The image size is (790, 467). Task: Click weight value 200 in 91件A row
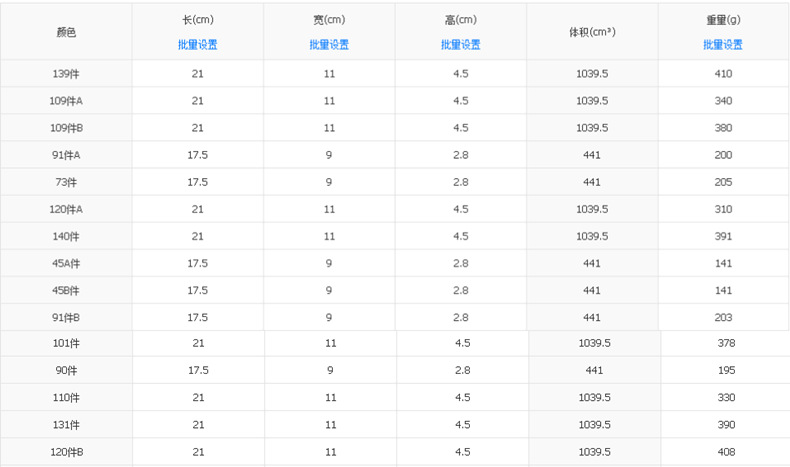[x=723, y=156]
